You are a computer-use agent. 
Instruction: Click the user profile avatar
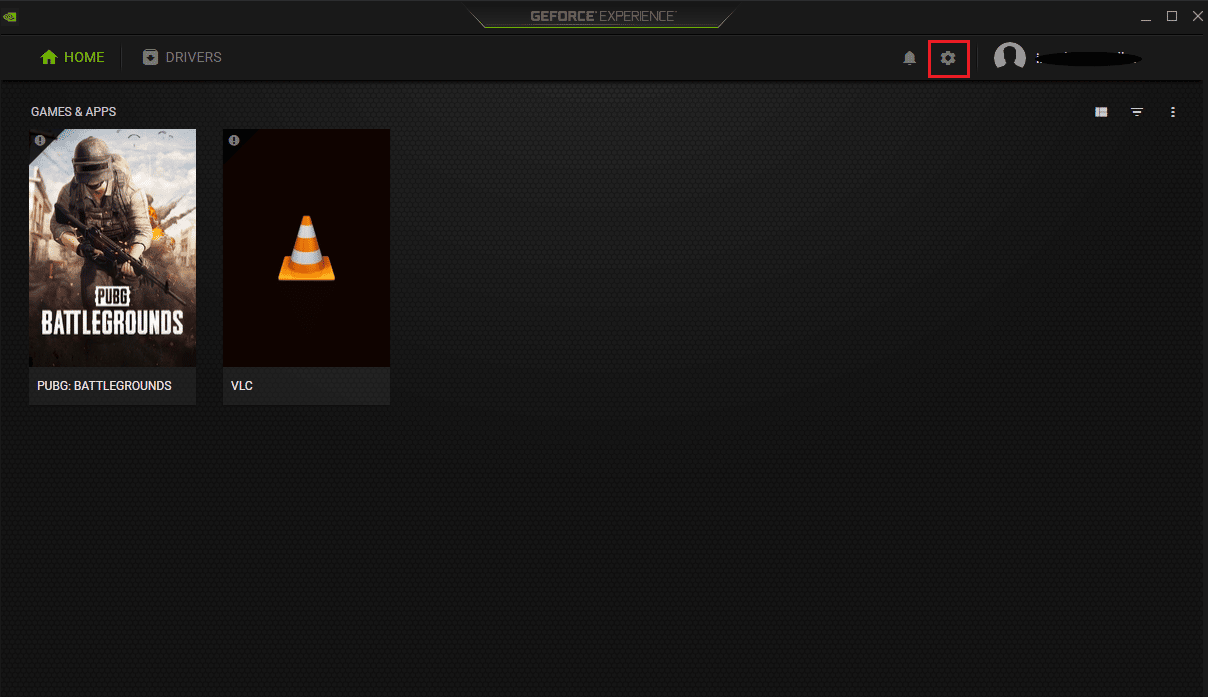point(1009,58)
